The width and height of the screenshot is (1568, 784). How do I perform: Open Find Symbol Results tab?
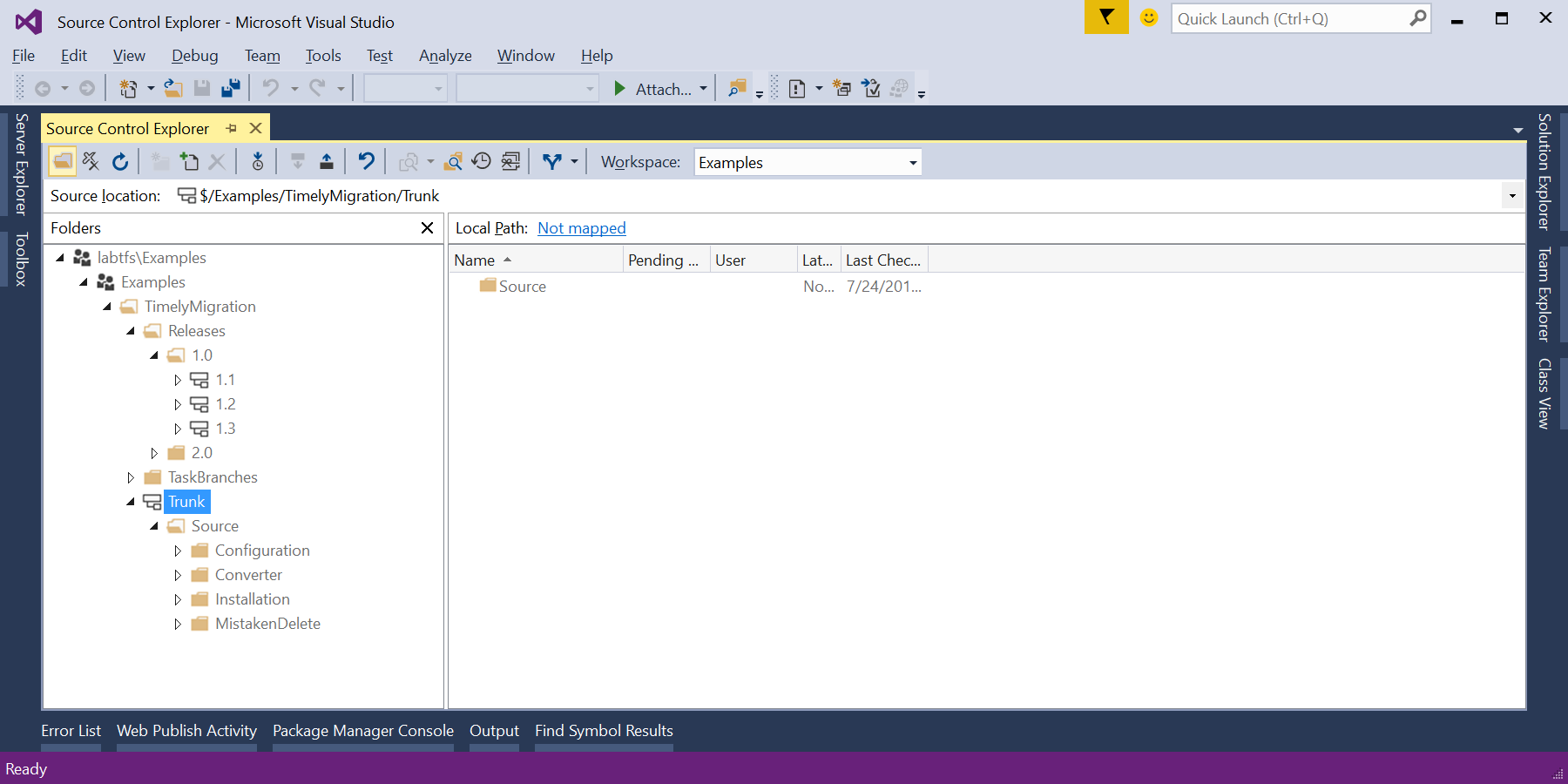[604, 731]
